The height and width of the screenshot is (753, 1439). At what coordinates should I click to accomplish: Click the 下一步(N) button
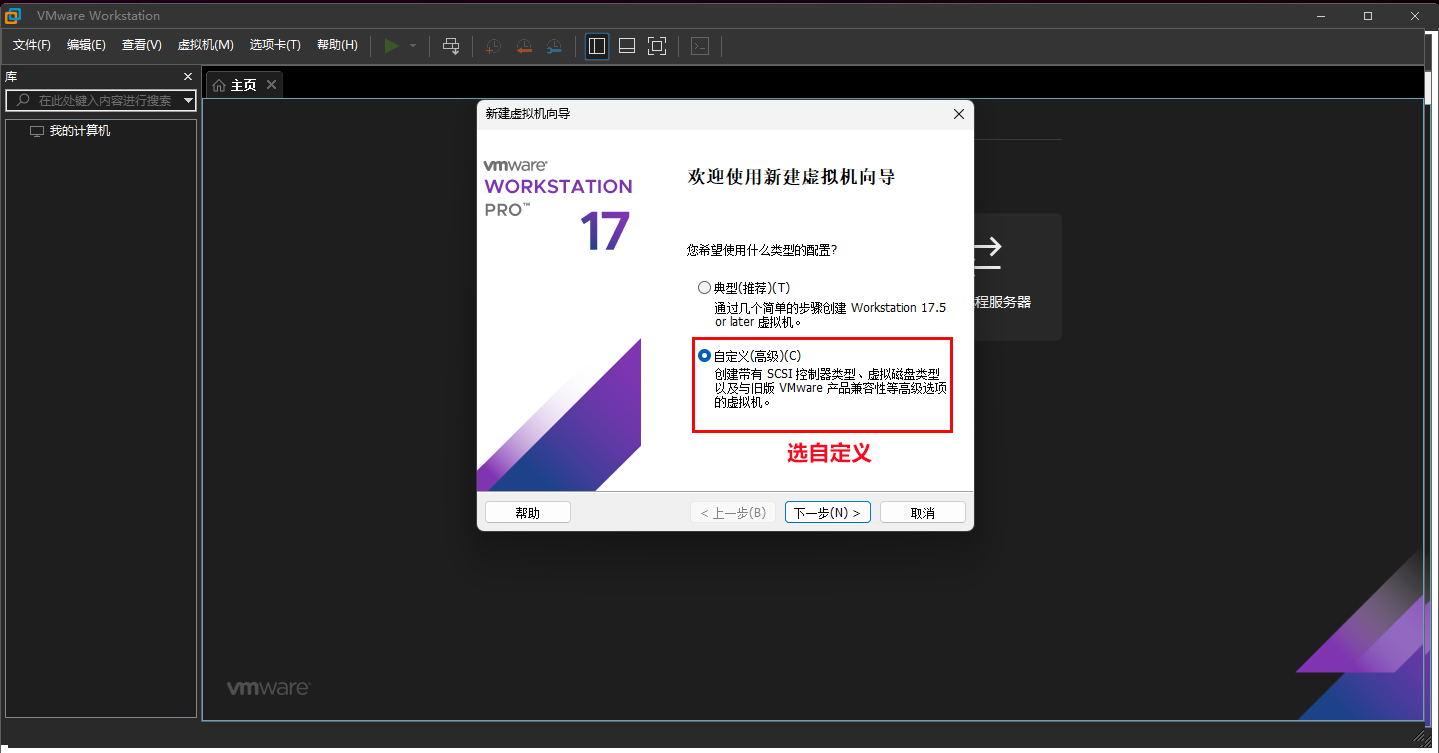(827, 512)
